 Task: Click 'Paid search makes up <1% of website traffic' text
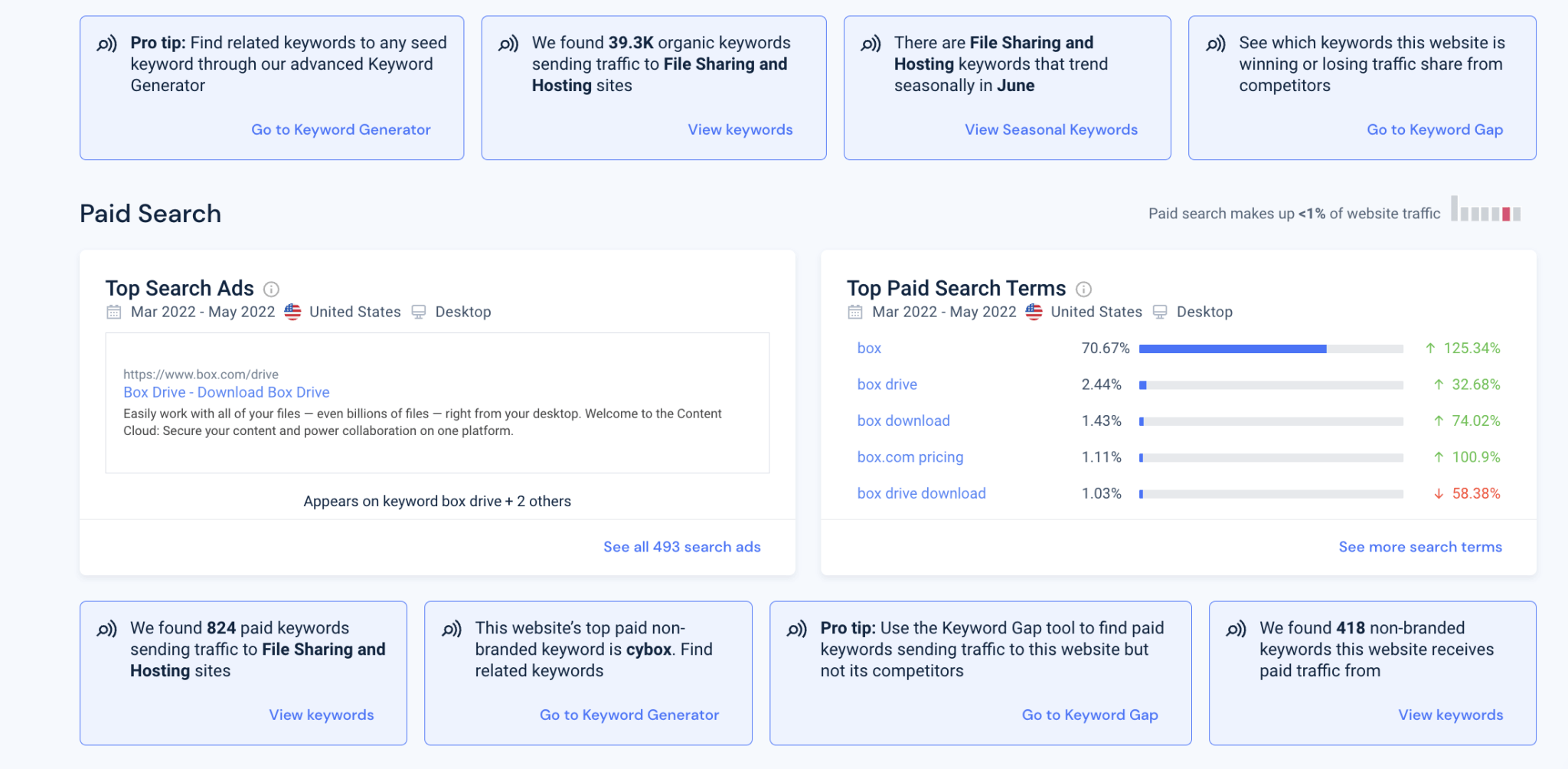coord(1294,214)
